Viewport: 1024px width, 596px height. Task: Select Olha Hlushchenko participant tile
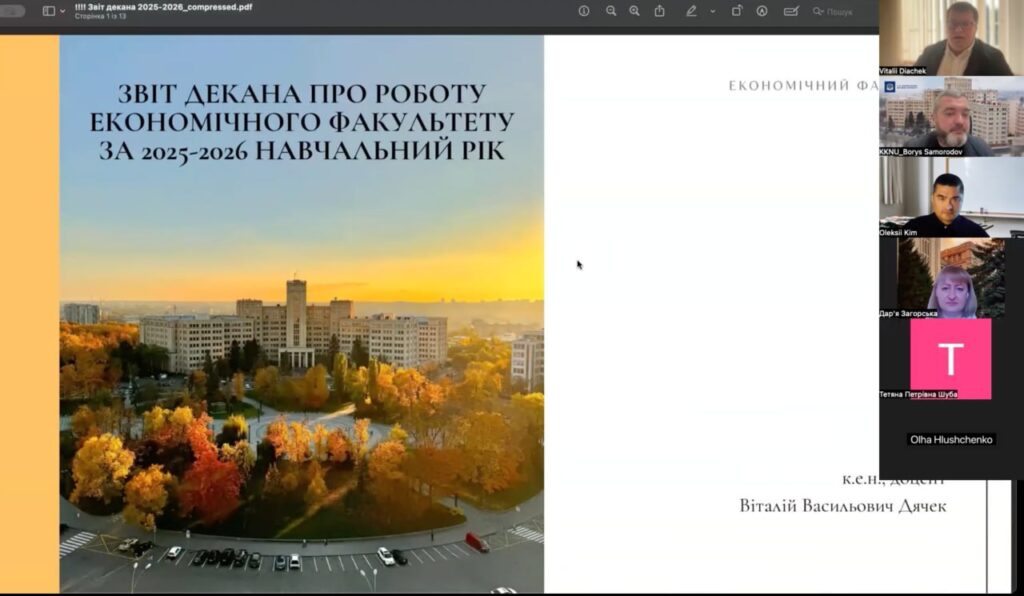pyautogui.click(x=951, y=439)
